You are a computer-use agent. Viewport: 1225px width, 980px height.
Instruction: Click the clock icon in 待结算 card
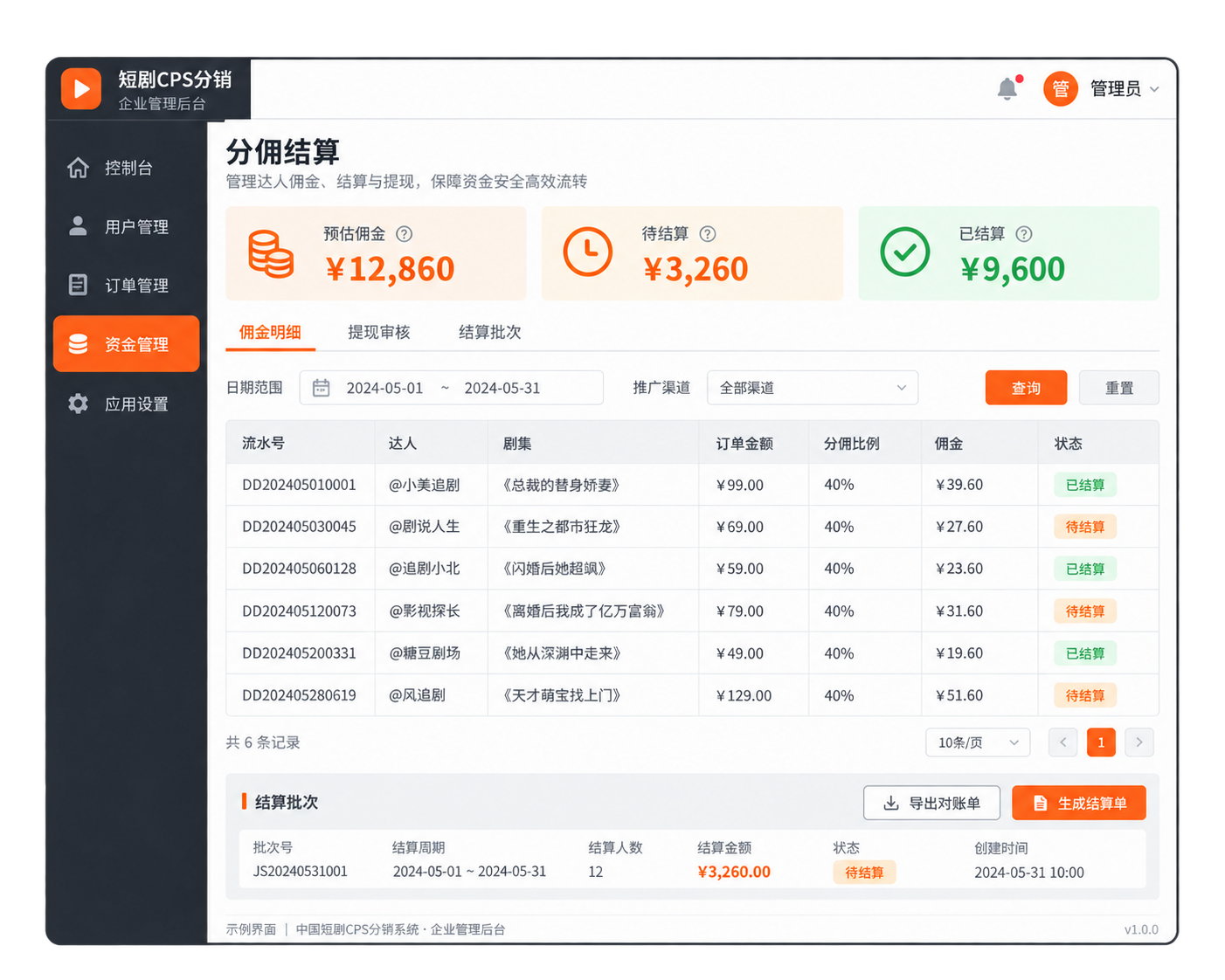(x=587, y=252)
